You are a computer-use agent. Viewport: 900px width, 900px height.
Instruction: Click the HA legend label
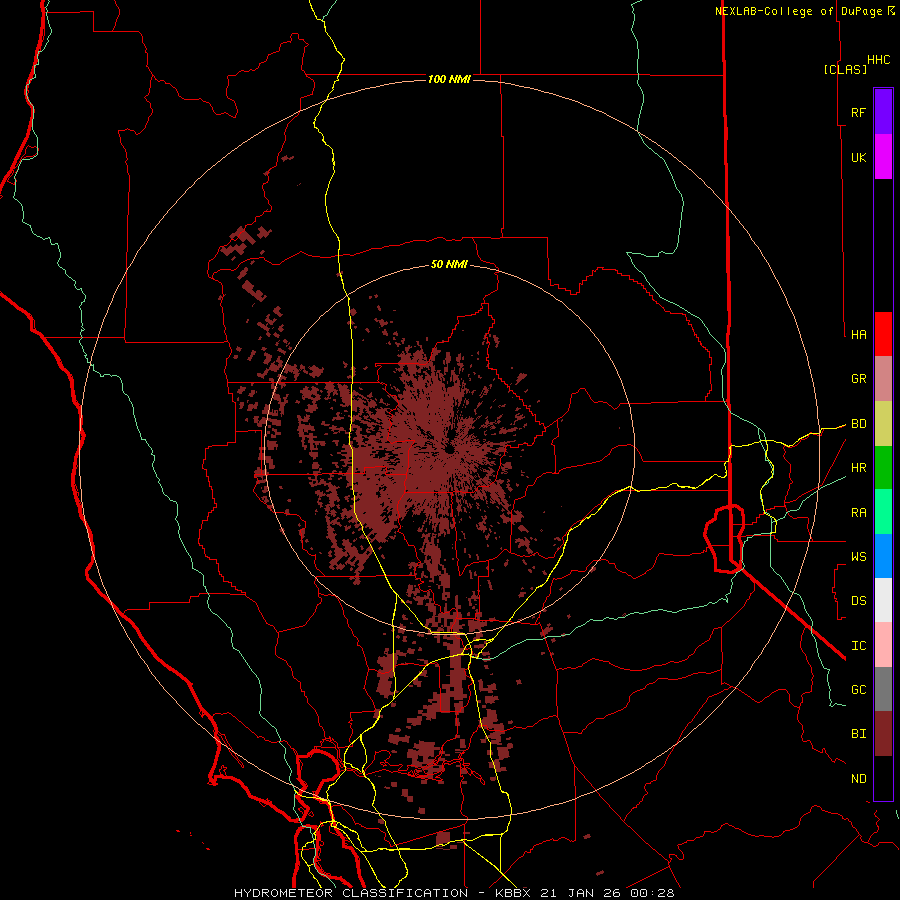coord(858,334)
